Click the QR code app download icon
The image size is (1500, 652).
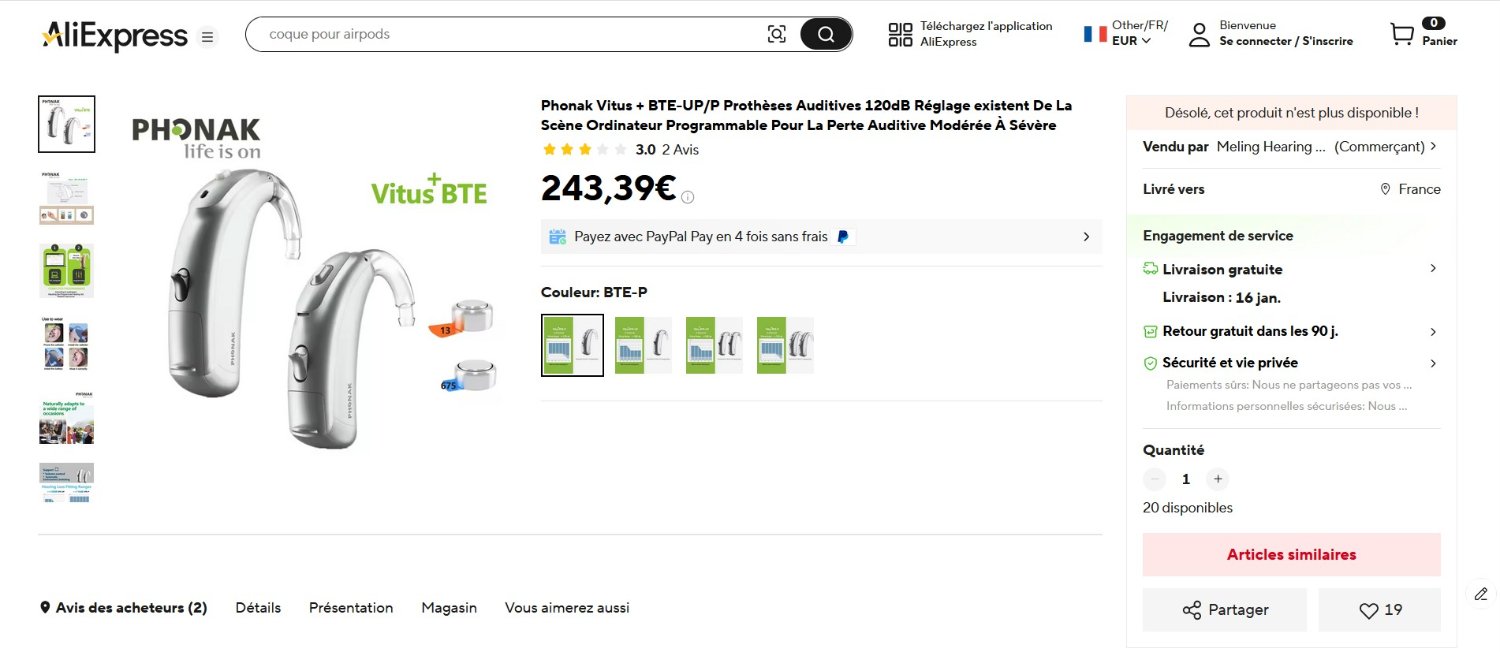900,35
